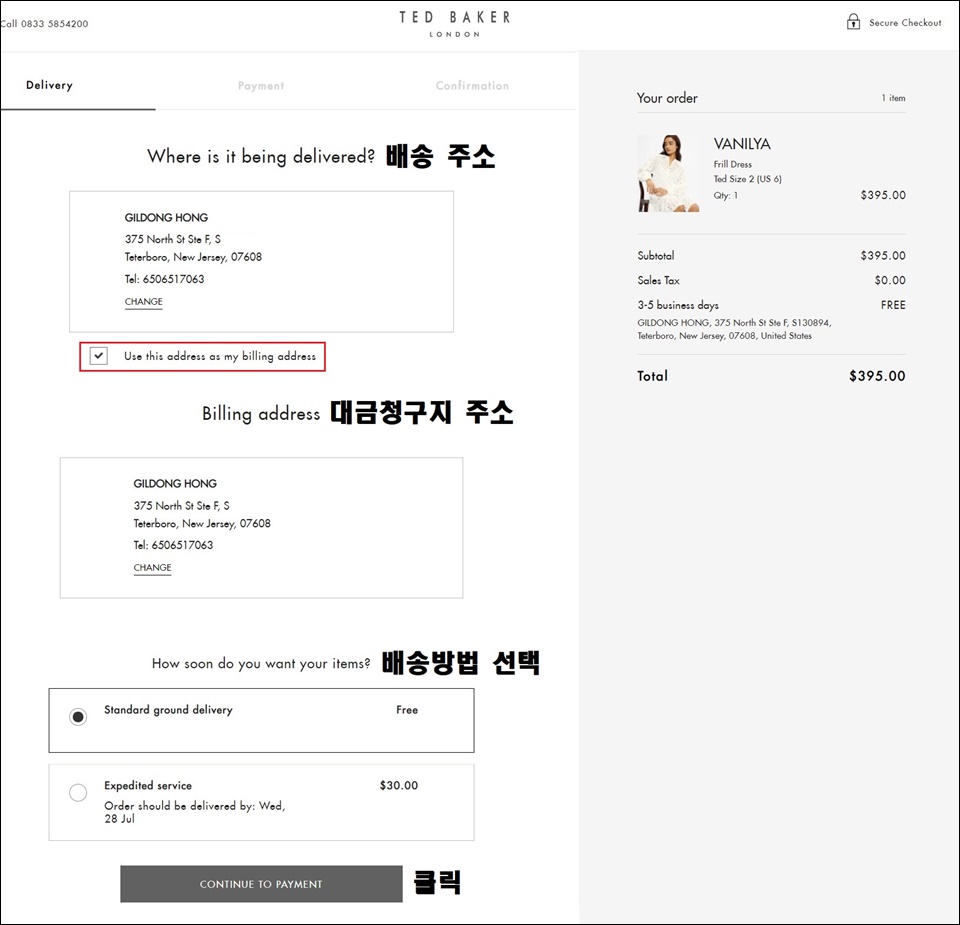Click the 'Billing address' heading
The image size is (960, 925).
pyautogui.click(x=261, y=414)
